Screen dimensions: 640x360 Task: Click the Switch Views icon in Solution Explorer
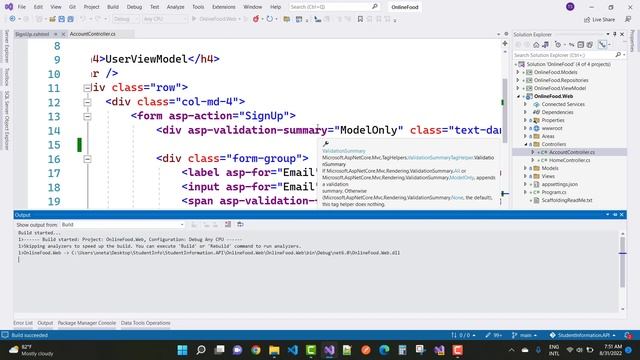click(545, 45)
